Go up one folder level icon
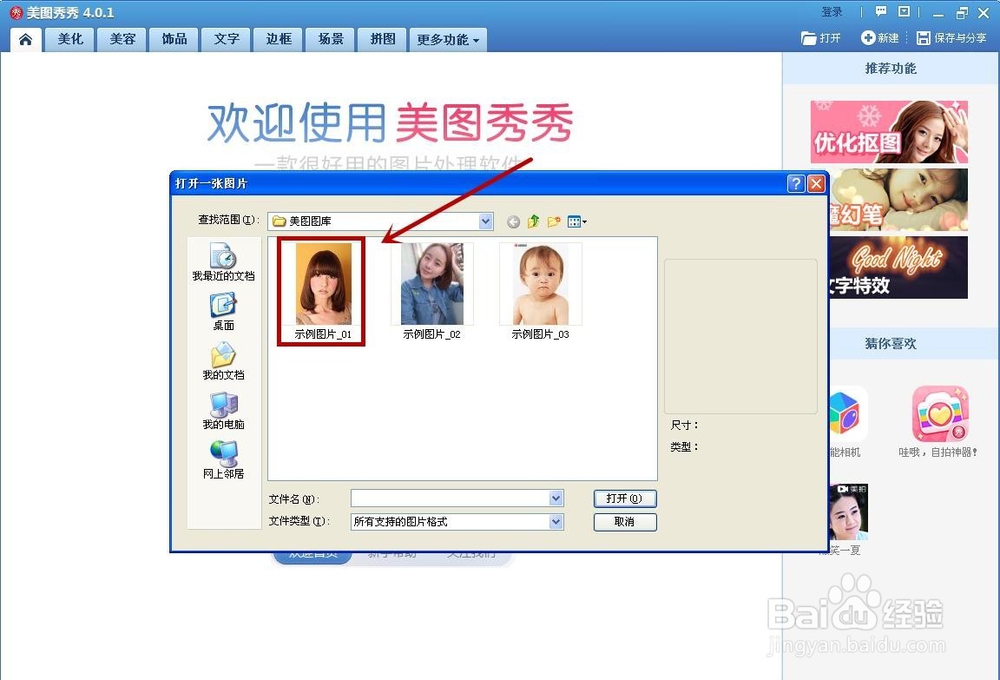Viewport: 1000px width, 680px height. coord(533,221)
